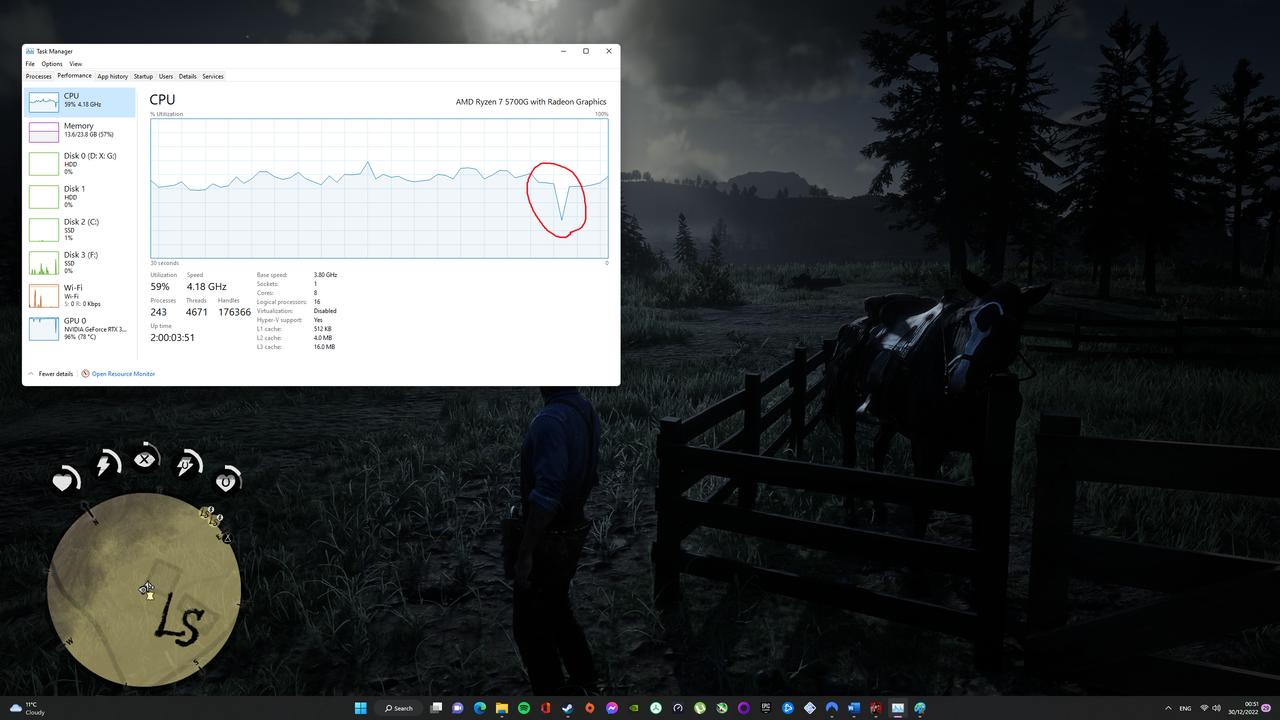The image size is (1280, 720).
Task: Click the CPU utilization graph area
Action: (x=379, y=188)
